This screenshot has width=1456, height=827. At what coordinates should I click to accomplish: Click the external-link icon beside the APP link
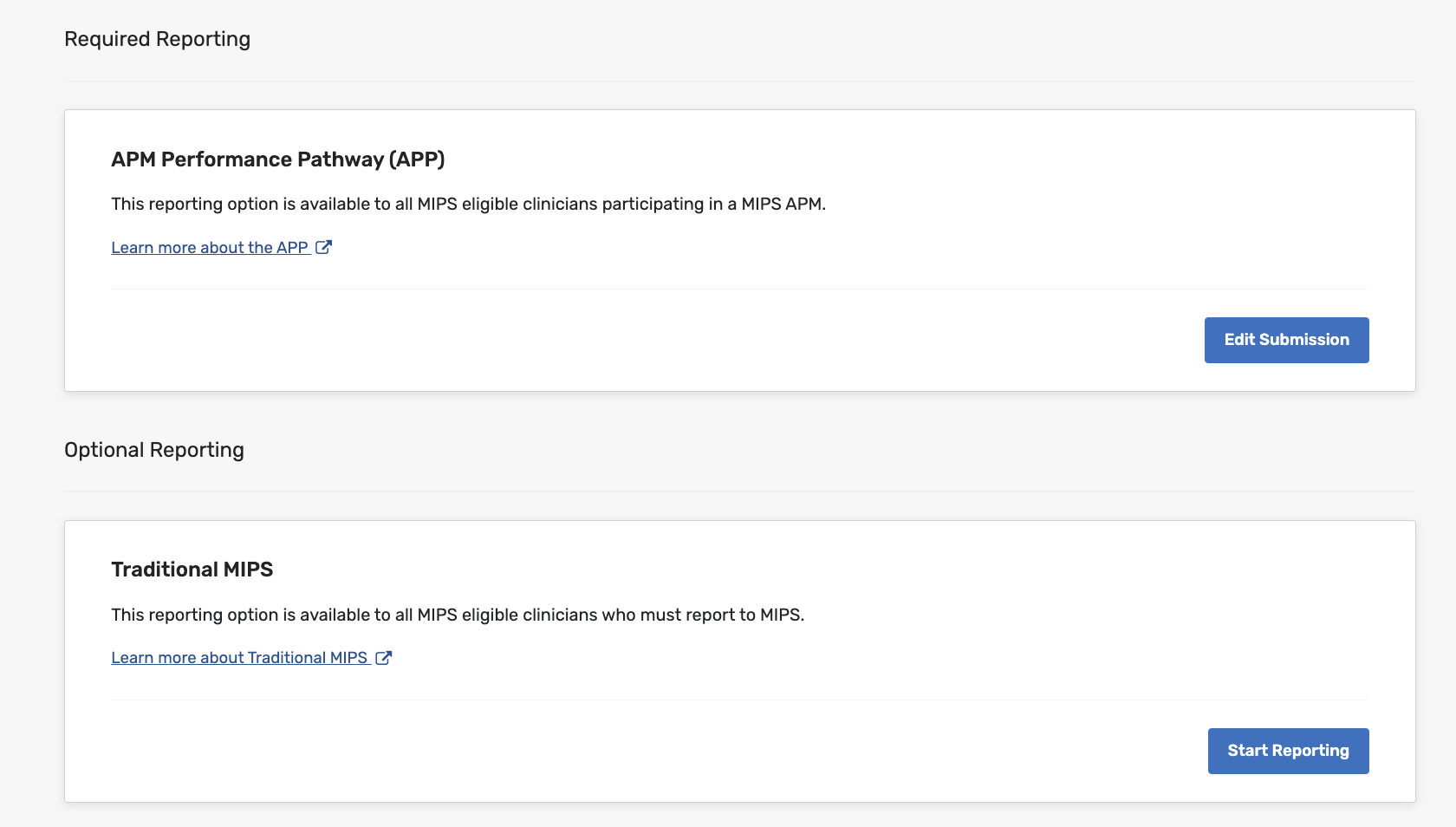(323, 247)
